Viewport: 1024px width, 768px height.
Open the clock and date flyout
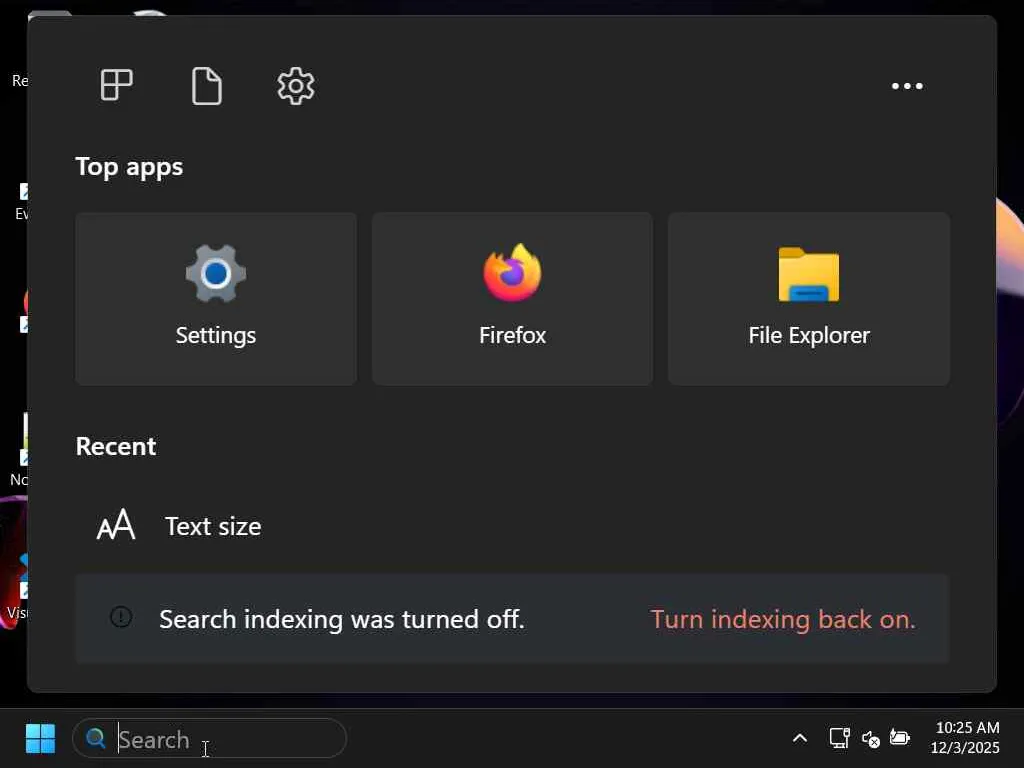pyautogui.click(x=965, y=738)
